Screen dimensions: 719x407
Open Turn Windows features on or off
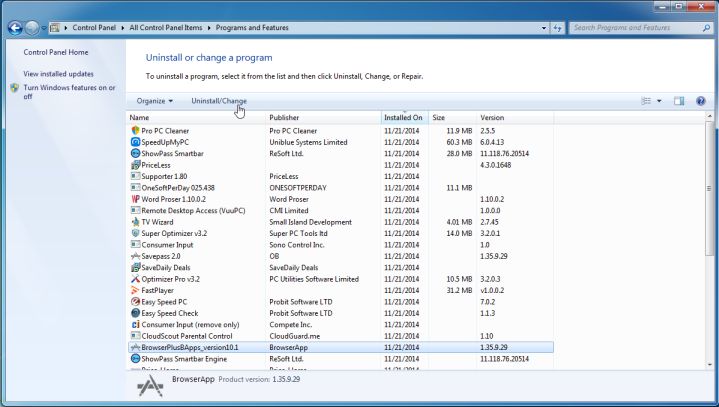tap(69, 92)
